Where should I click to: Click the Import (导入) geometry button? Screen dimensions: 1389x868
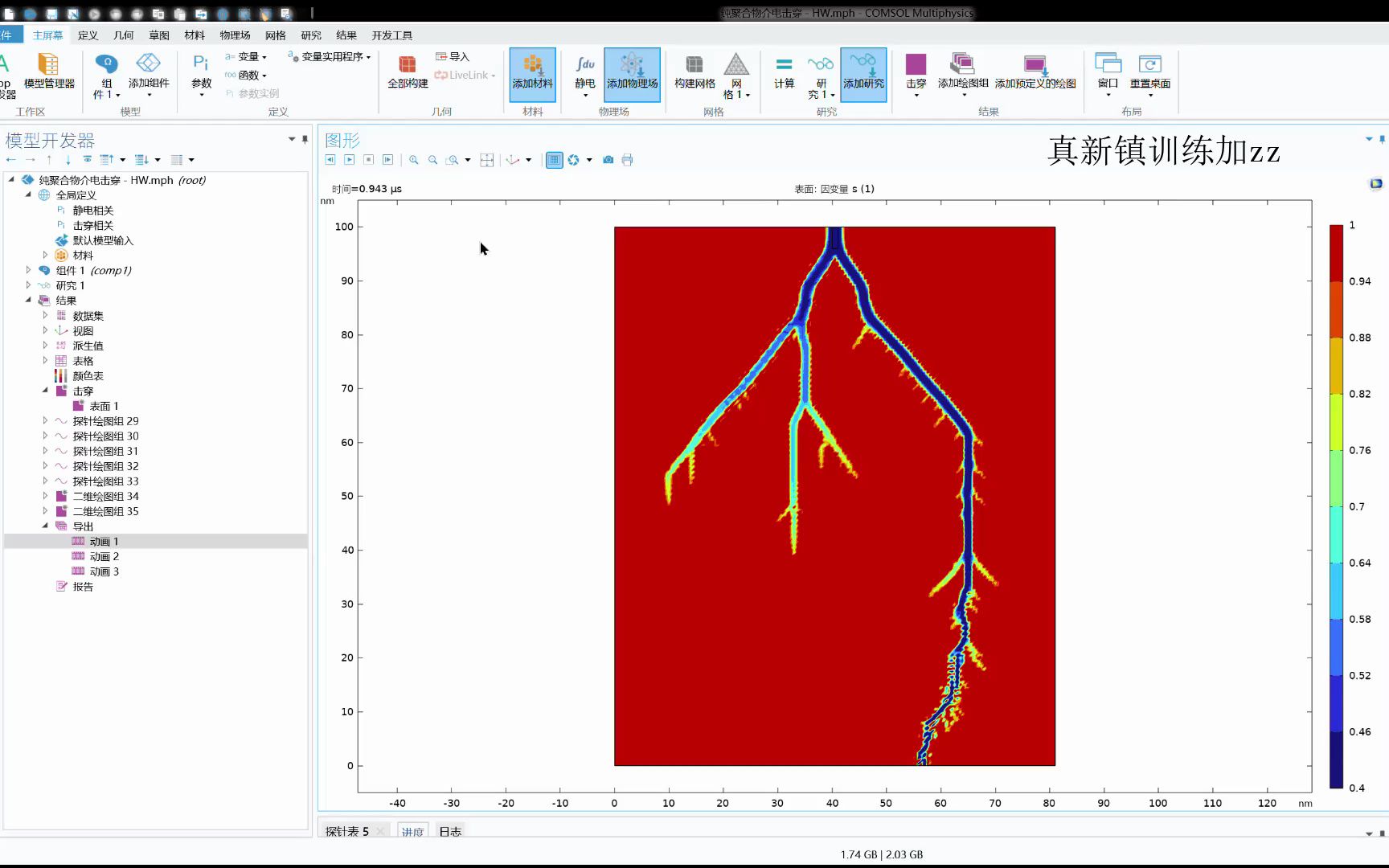point(452,56)
